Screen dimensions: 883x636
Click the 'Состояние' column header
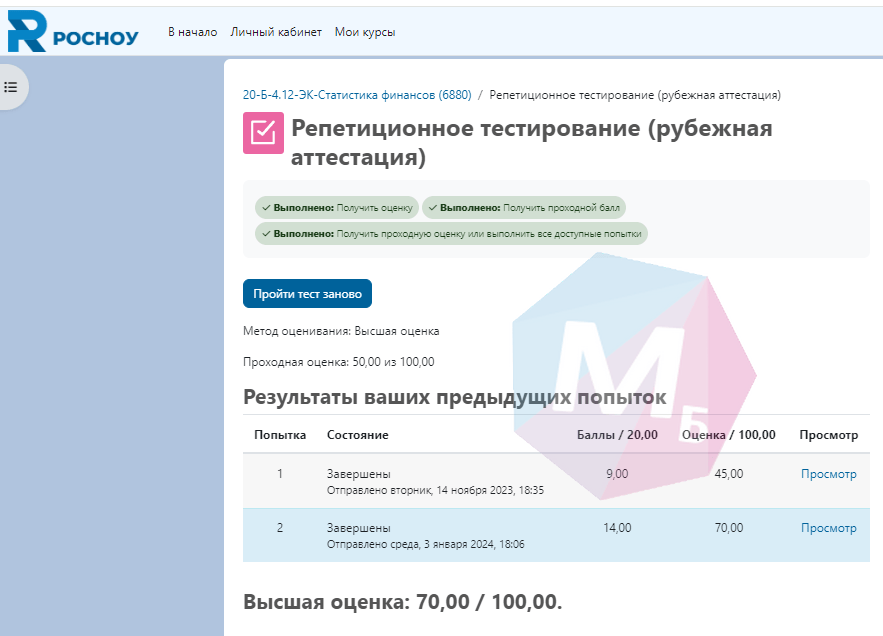[x=357, y=435]
